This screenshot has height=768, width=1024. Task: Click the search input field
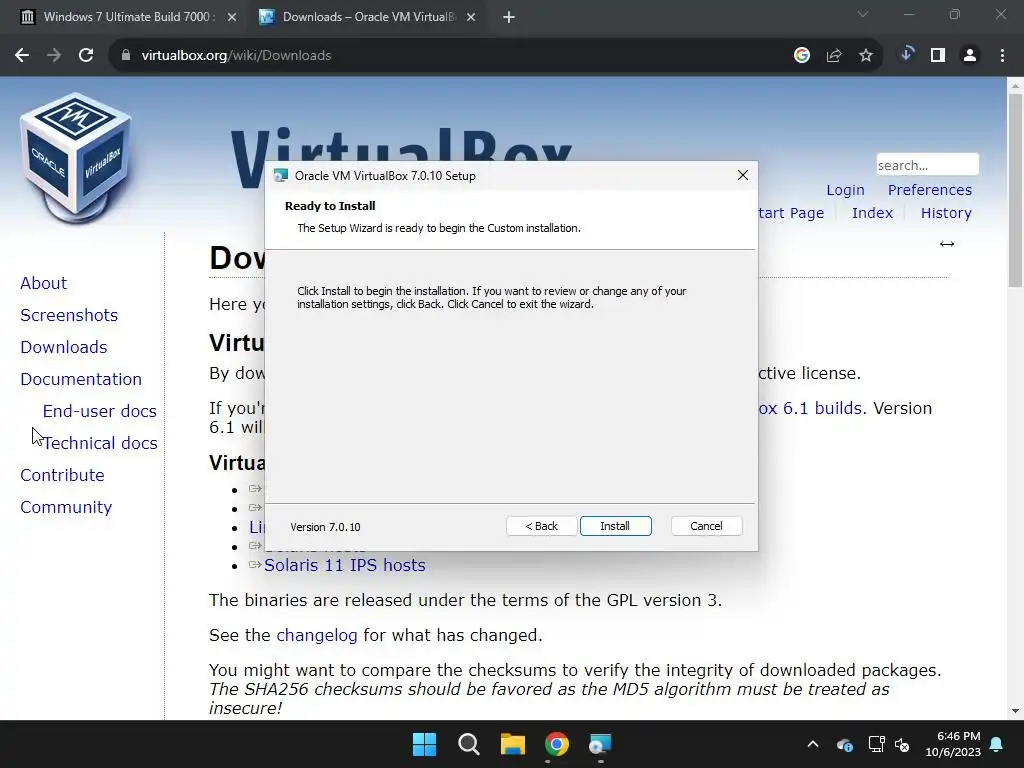tap(927, 165)
